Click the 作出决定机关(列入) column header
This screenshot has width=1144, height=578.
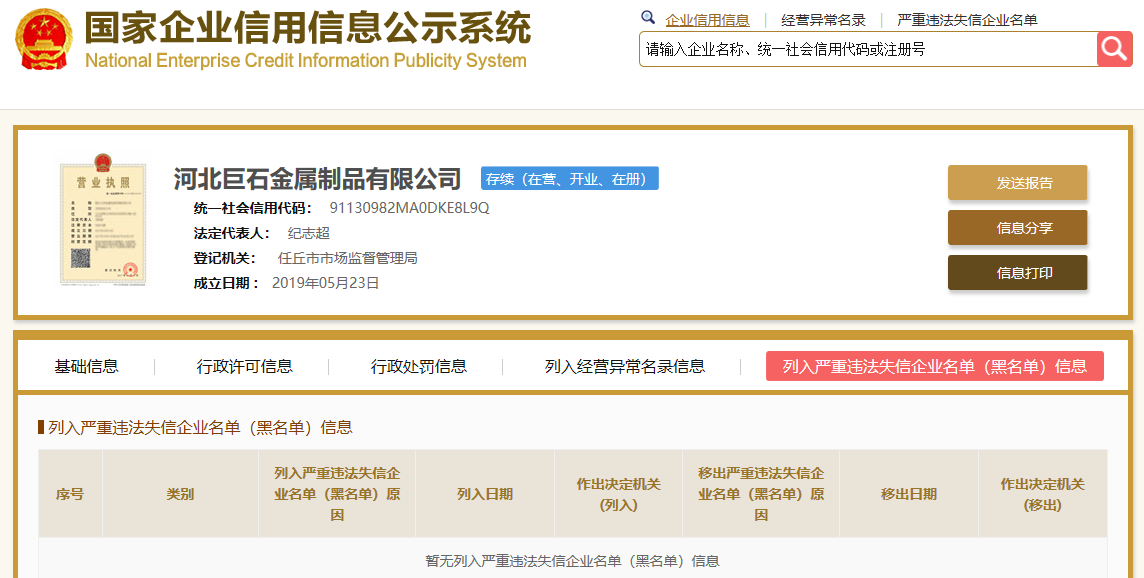[618, 494]
